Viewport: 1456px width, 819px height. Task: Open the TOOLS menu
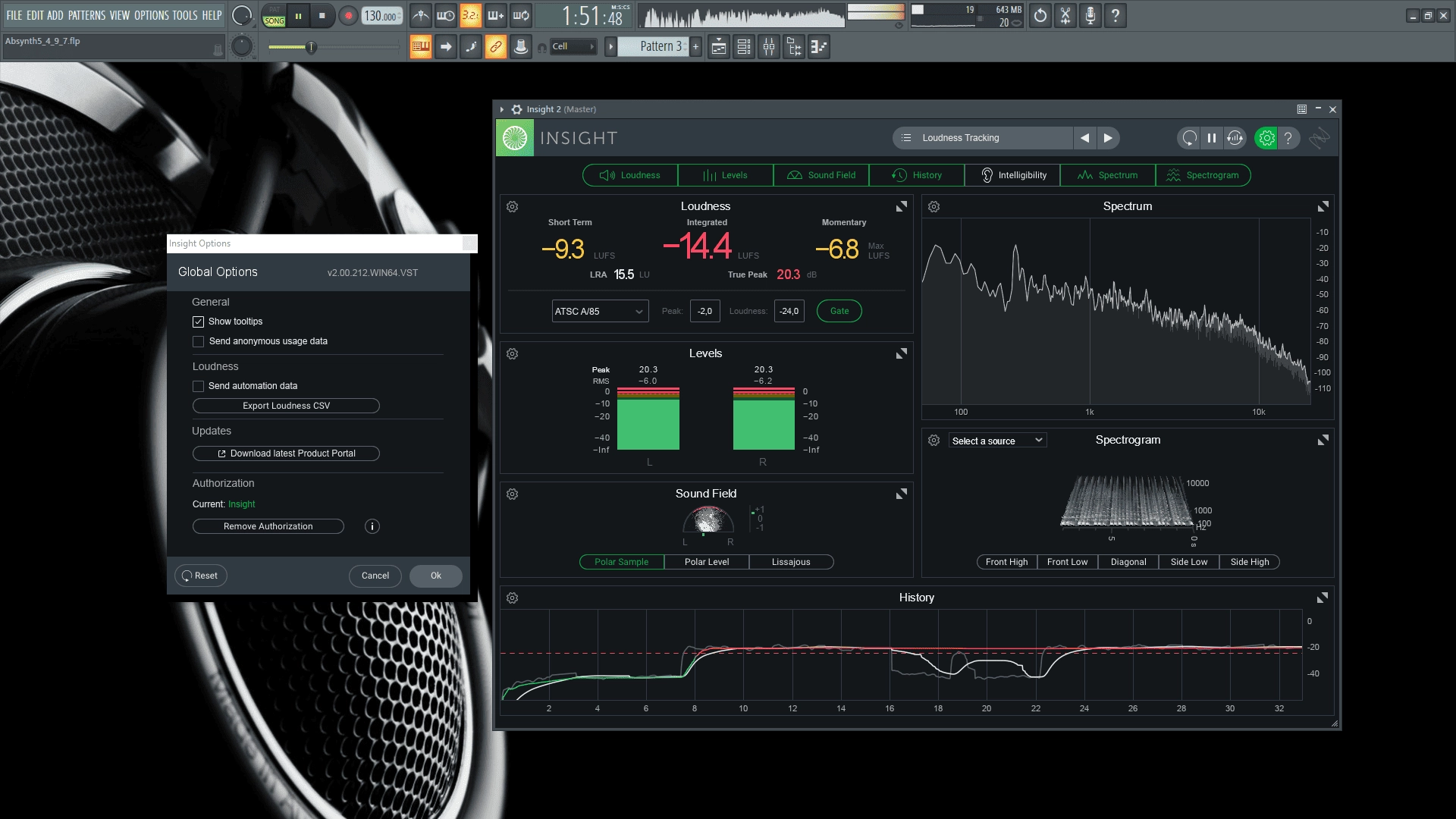coord(185,15)
